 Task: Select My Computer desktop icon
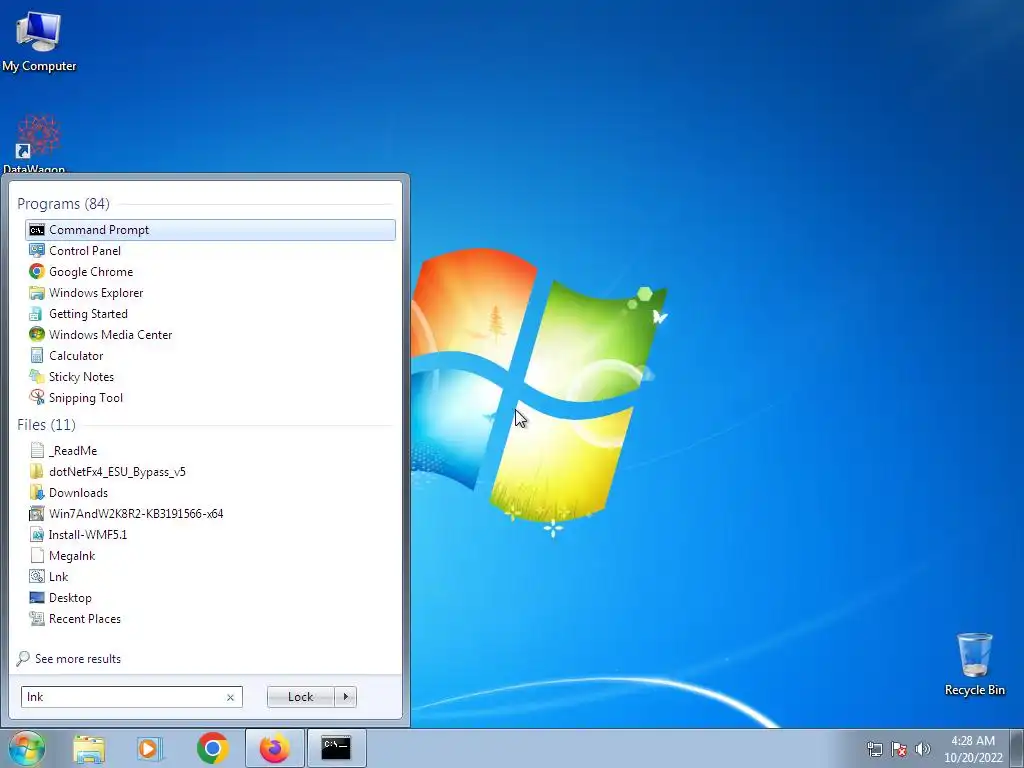tap(39, 42)
